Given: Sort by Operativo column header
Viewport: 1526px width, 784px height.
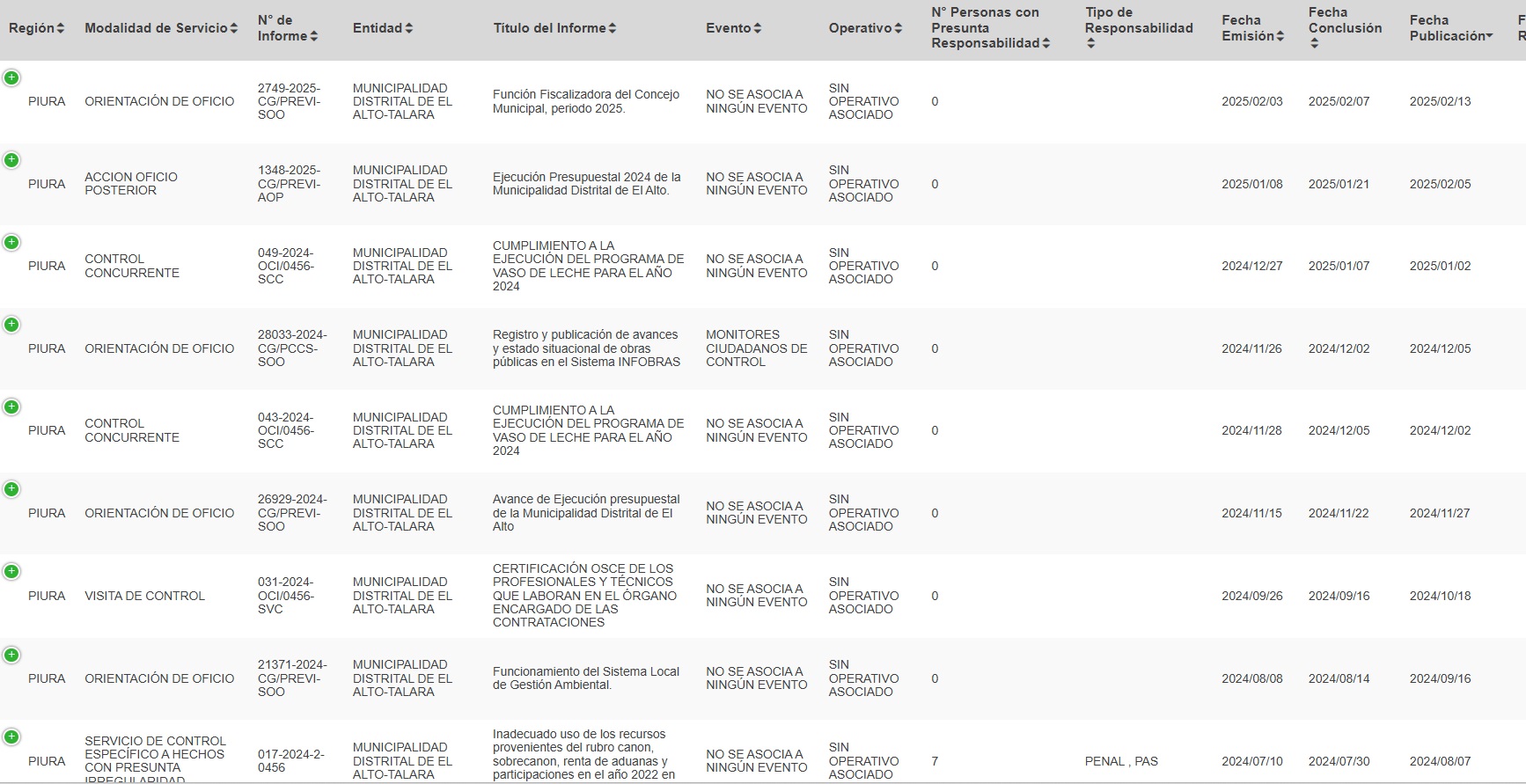Looking at the screenshot, I should 865,28.
